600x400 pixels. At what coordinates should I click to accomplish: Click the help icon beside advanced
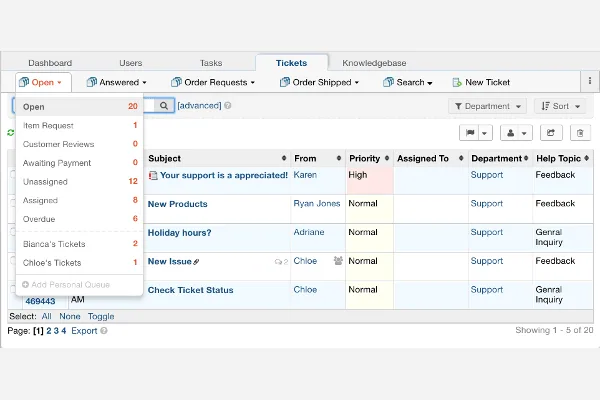228,105
